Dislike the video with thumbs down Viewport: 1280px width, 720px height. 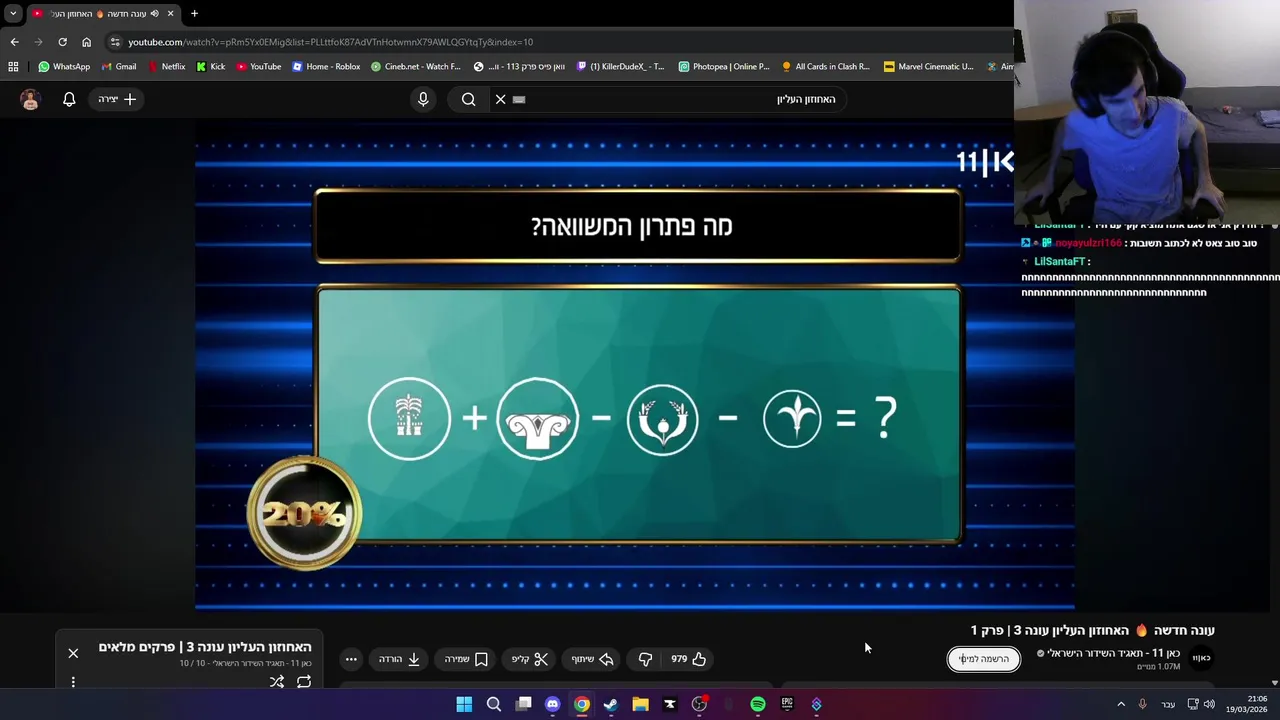pyautogui.click(x=645, y=659)
